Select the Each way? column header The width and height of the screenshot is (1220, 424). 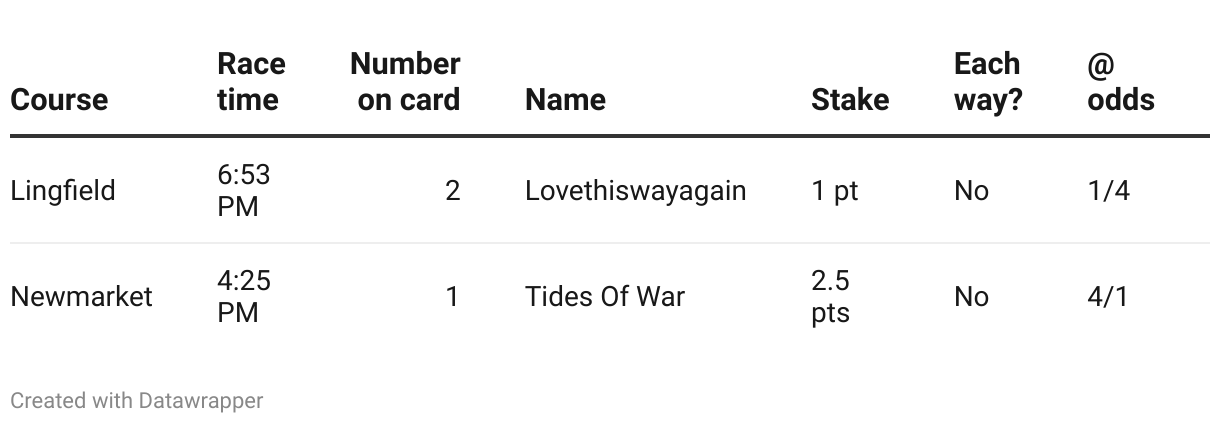click(987, 82)
